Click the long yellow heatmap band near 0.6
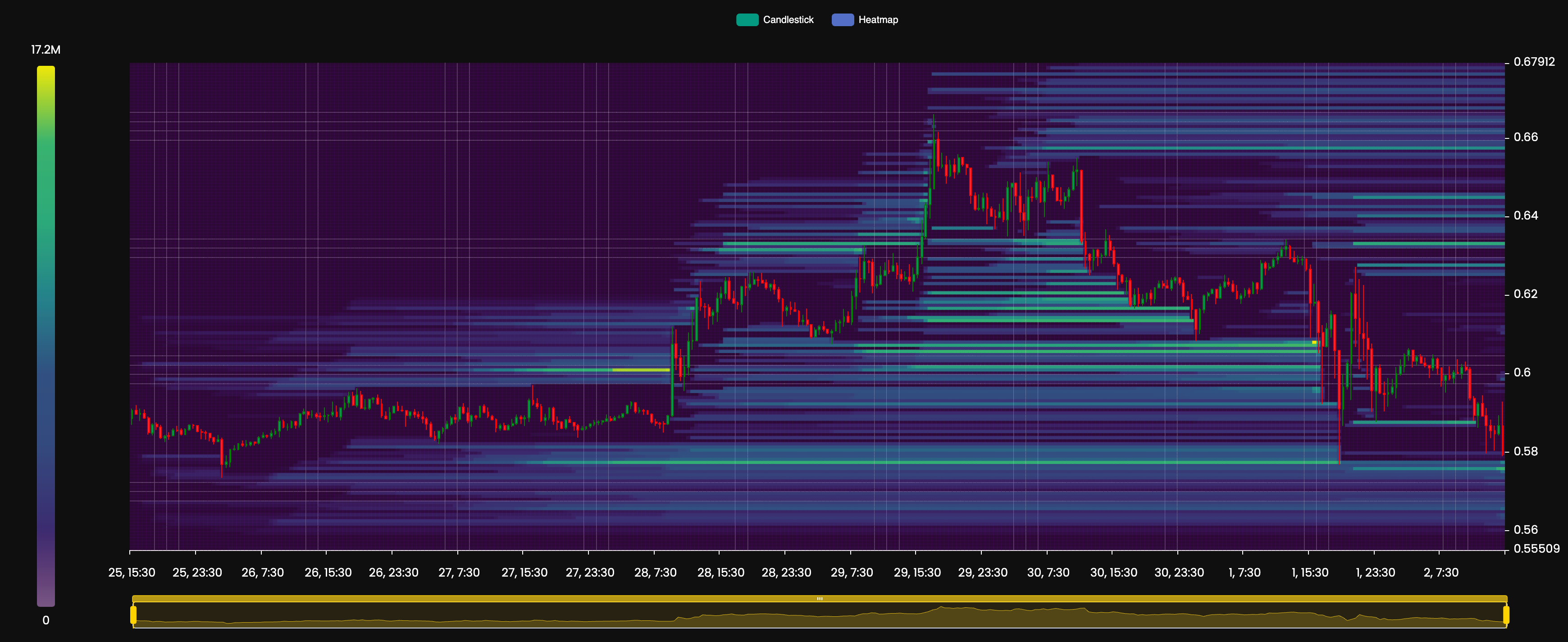The height and width of the screenshot is (642, 1568). 641,370
